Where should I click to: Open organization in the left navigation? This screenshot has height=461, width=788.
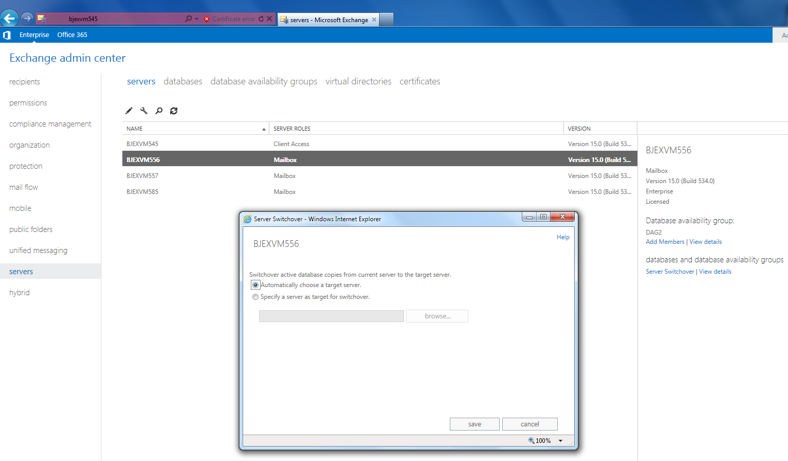click(x=30, y=145)
